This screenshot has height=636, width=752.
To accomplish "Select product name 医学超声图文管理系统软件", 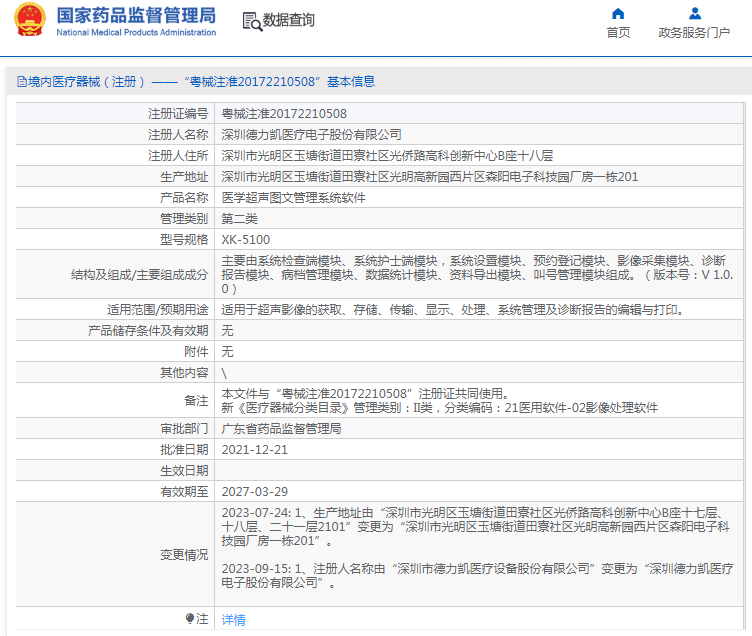I will click(x=294, y=198).
